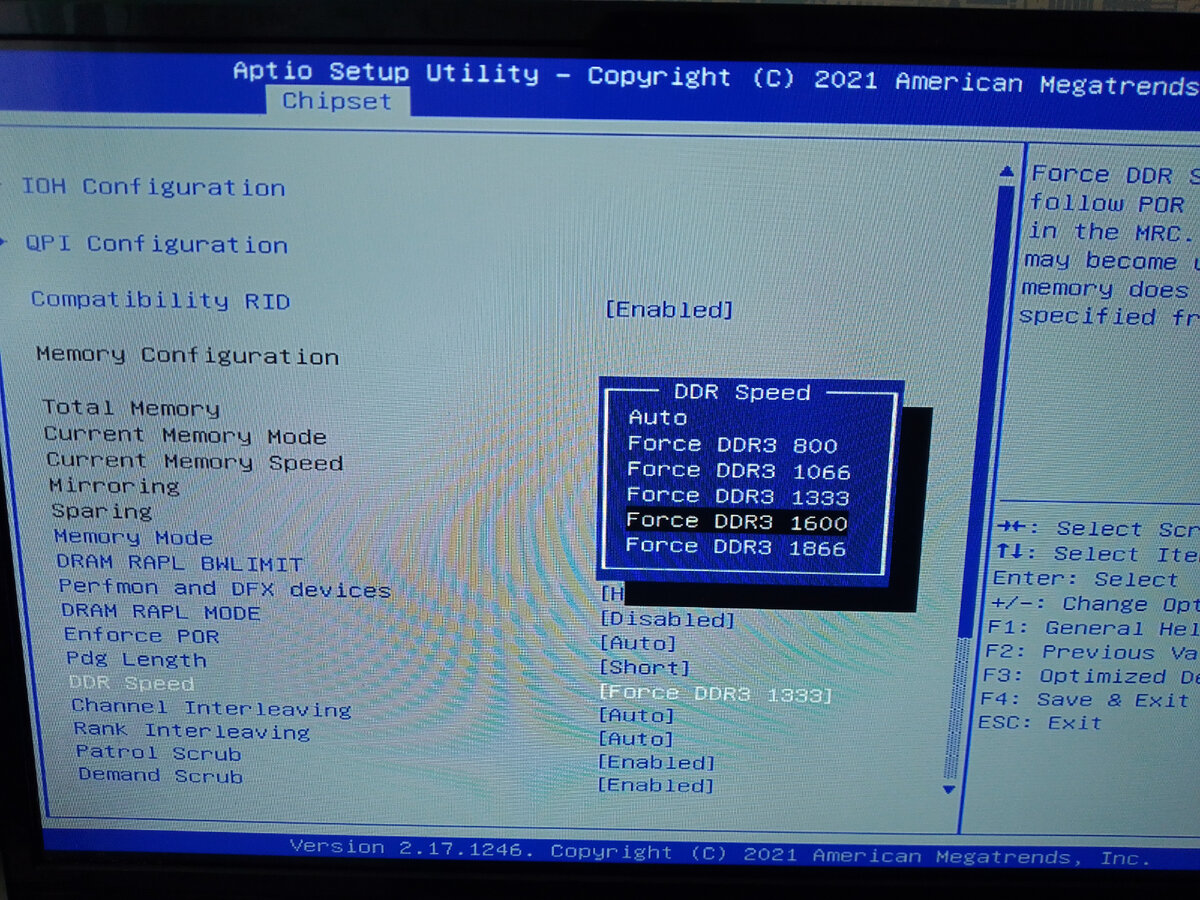Click scrollbar up arrow
The height and width of the screenshot is (900, 1200).
point(1007,173)
